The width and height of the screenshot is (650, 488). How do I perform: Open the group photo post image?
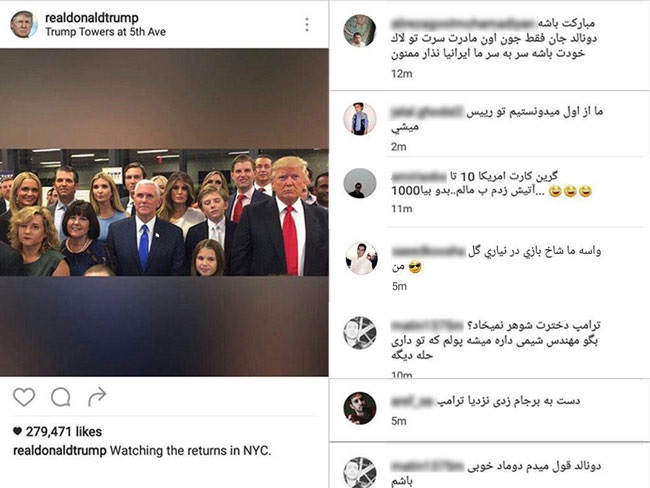point(164,212)
